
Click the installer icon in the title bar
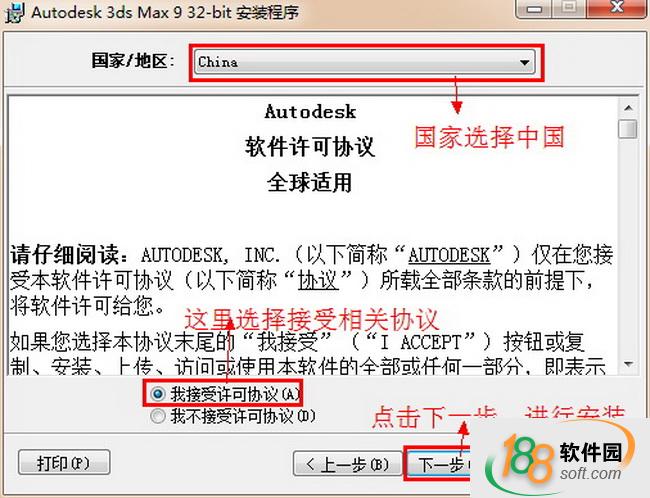click(14, 12)
